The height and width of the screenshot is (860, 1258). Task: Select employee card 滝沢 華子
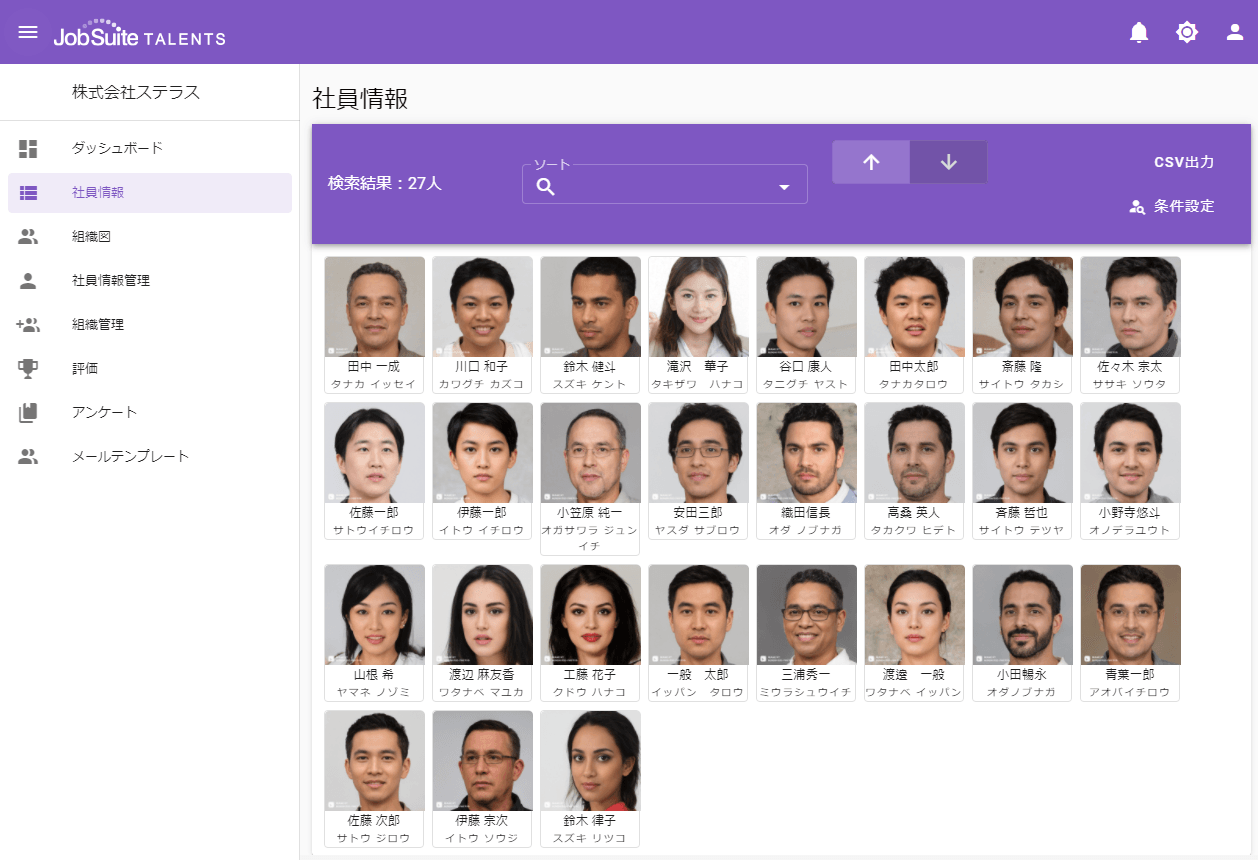tap(698, 325)
